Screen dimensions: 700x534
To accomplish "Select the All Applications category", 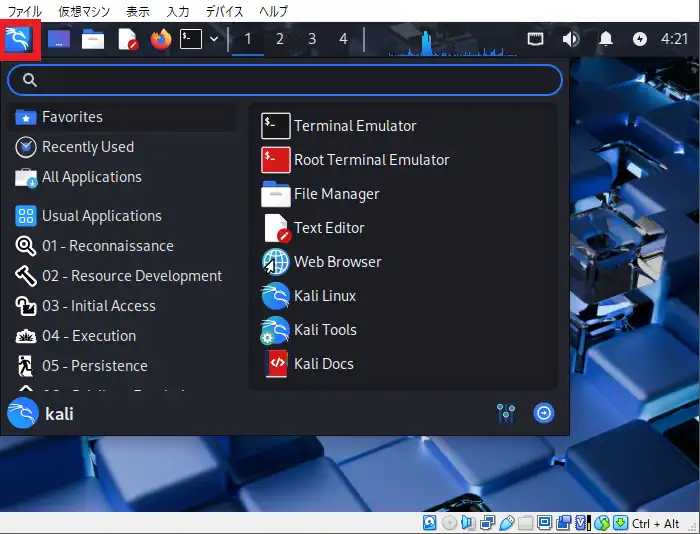I will [122, 177].
